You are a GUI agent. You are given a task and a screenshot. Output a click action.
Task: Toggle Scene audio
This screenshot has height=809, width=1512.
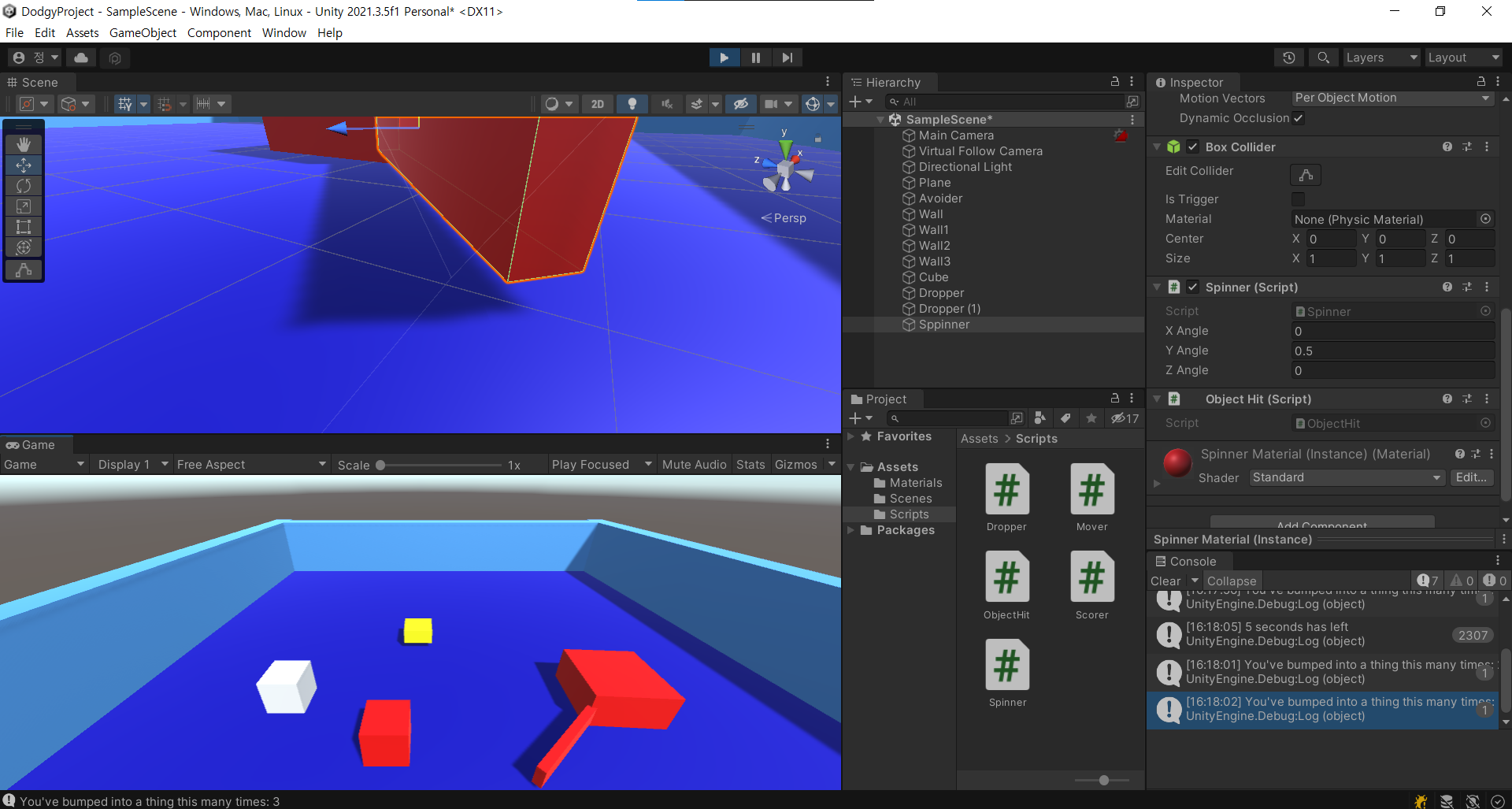pos(666,104)
